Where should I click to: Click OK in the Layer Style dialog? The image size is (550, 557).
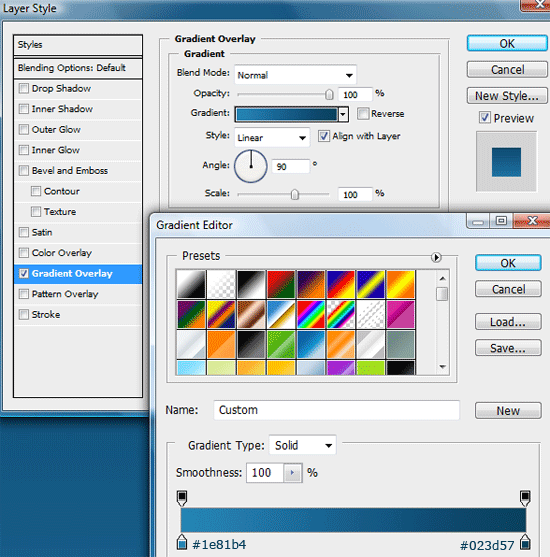click(507, 43)
